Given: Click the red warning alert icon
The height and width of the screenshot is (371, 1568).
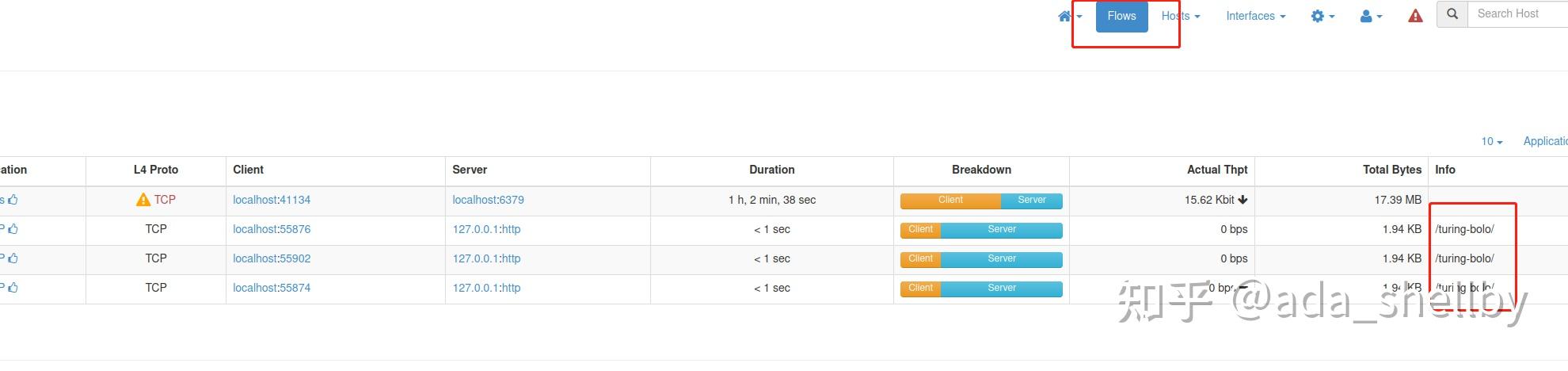Looking at the screenshot, I should (1415, 17).
